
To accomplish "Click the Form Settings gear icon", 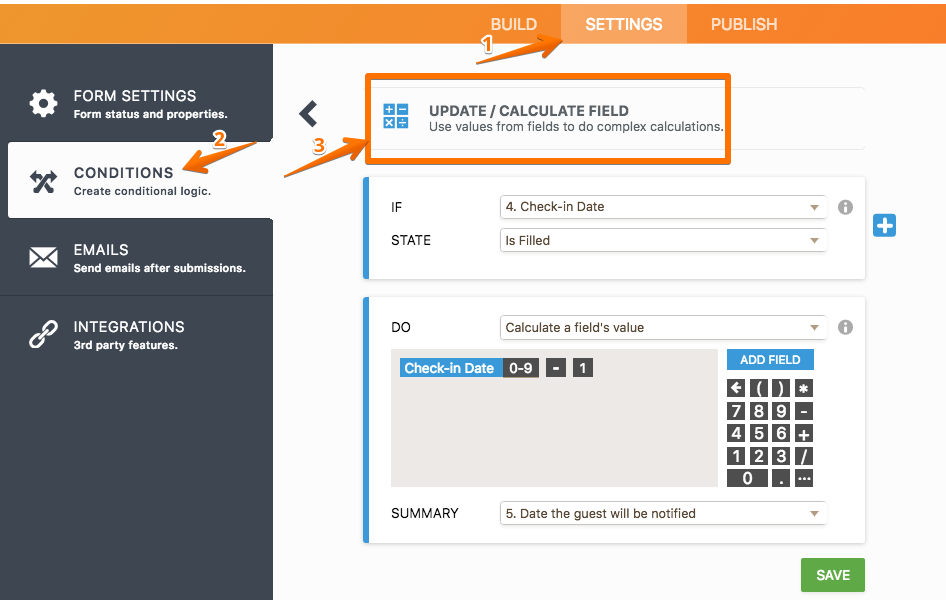I will [x=43, y=103].
